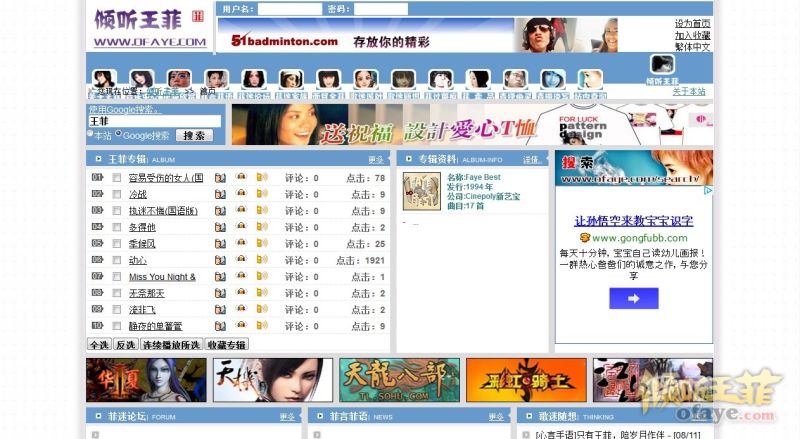800x439 pixels.
Task: Click headphone icon for Miss You Night &
Action: (x=241, y=277)
